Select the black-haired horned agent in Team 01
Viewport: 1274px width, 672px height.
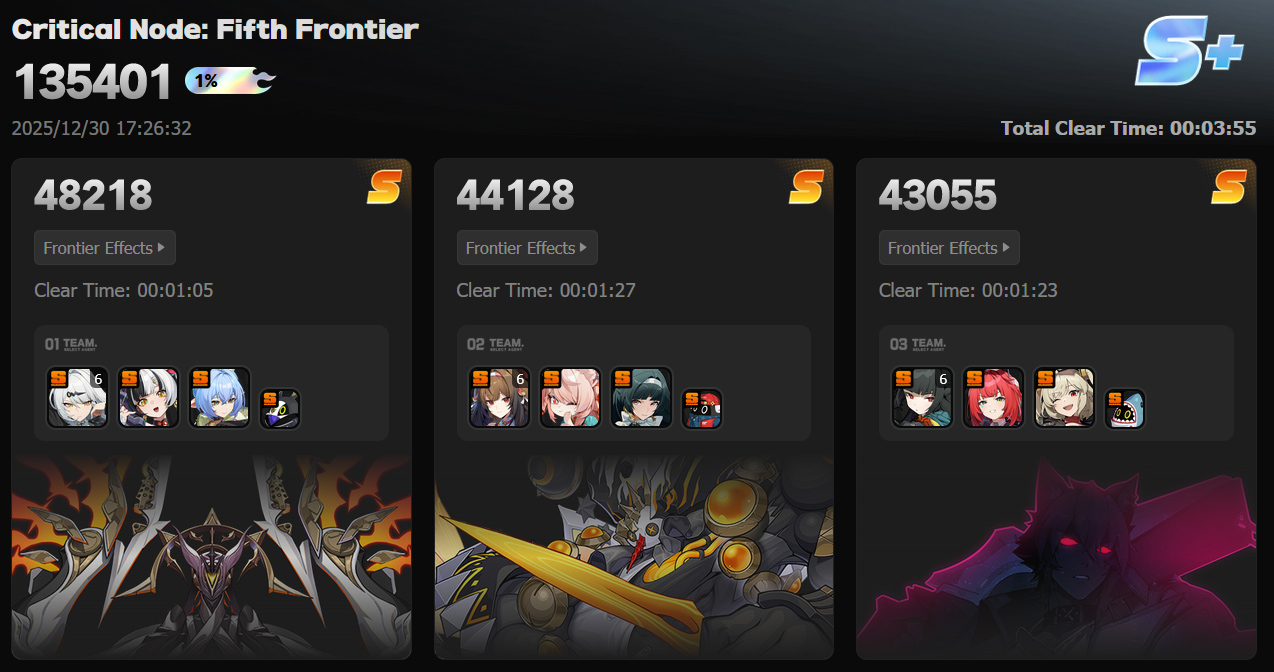pos(148,397)
